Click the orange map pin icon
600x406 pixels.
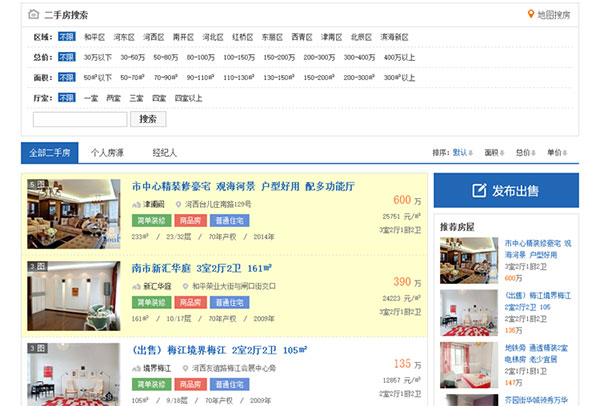[x=531, y=14]
